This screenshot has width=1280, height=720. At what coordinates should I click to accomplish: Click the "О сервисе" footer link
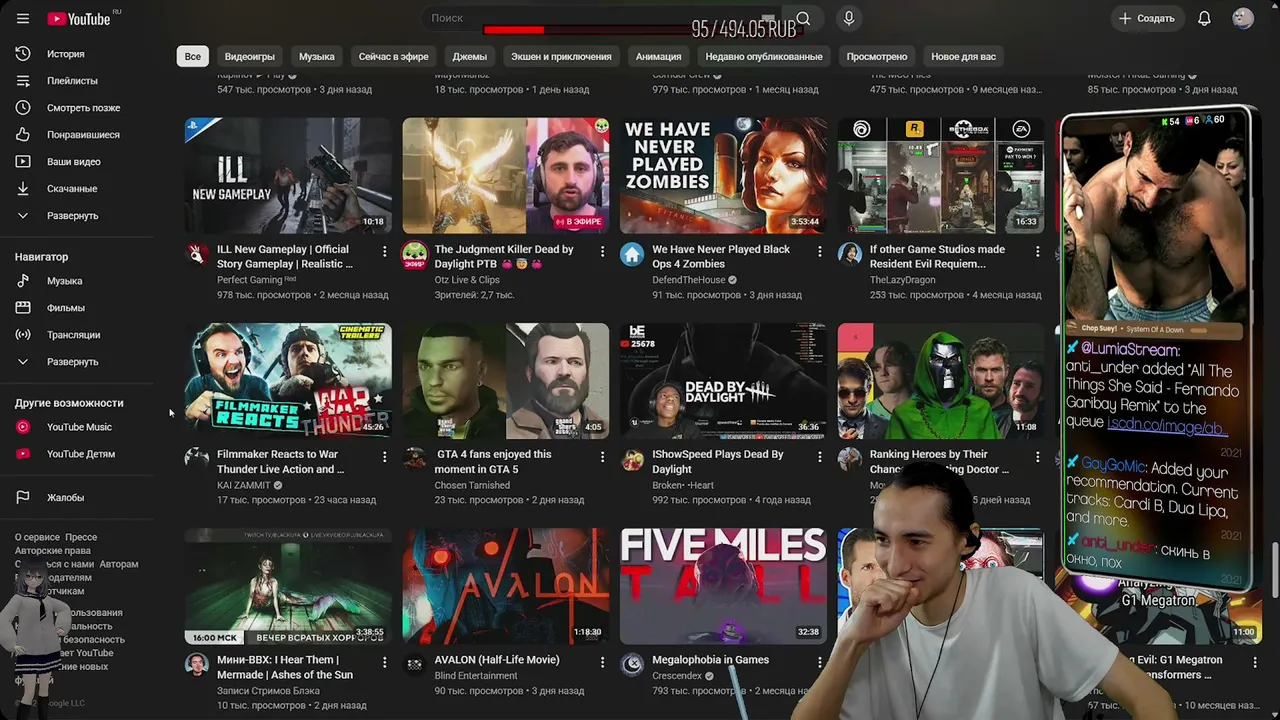pos(37,537)
